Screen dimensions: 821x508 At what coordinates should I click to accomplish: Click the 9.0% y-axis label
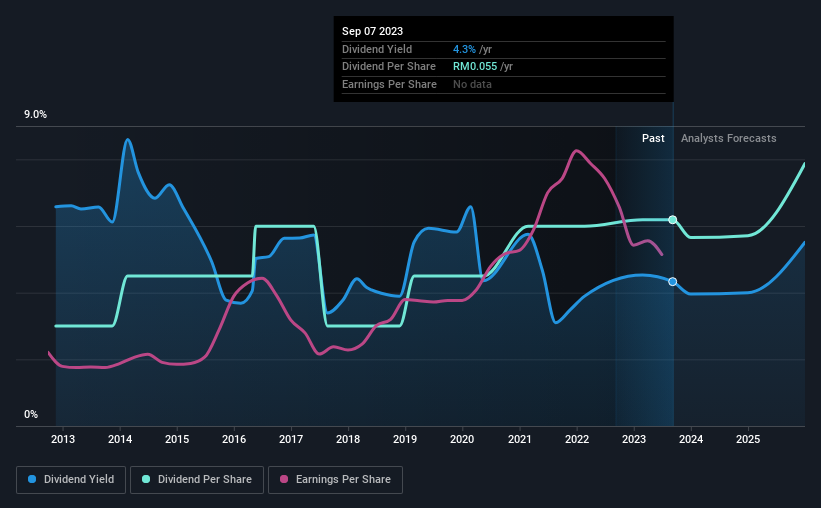[35, 115]
